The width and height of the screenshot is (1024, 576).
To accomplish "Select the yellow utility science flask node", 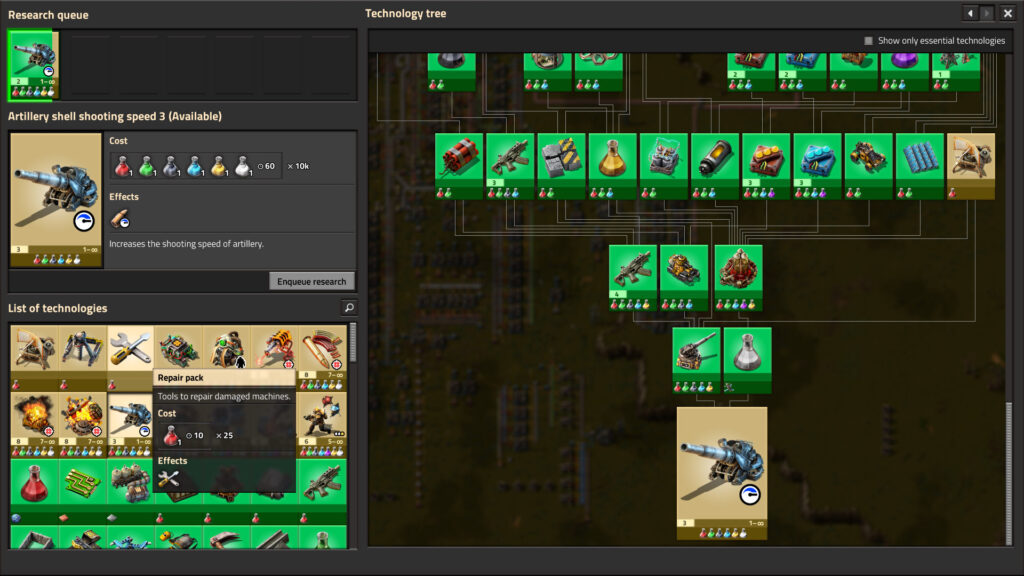I will tap(612, 160).
